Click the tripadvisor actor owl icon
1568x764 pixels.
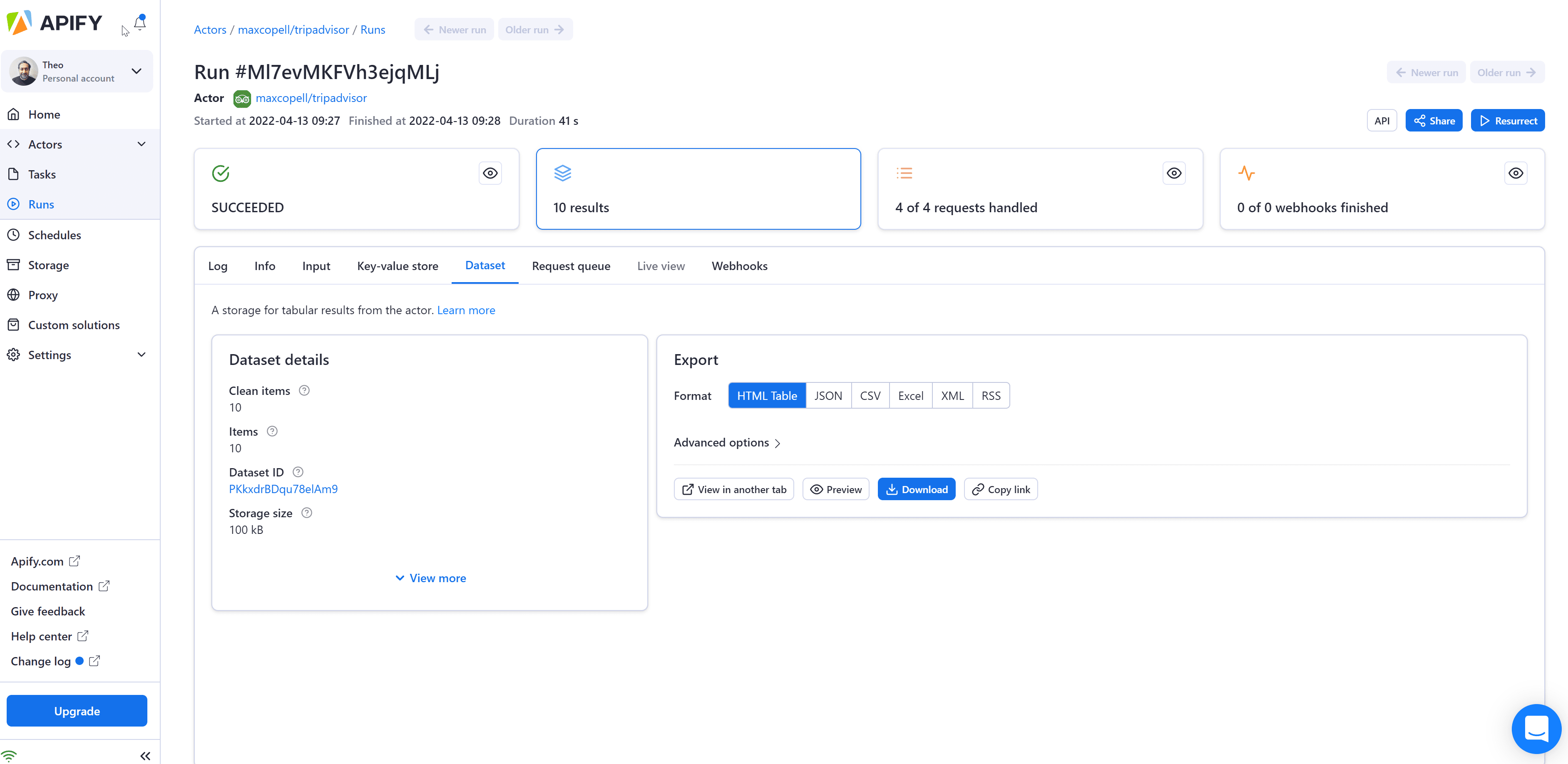point(242,98)
